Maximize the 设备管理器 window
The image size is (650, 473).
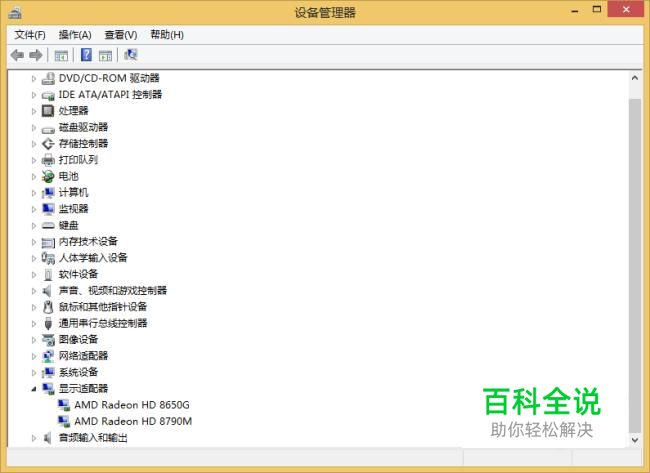tap(597, 10)
